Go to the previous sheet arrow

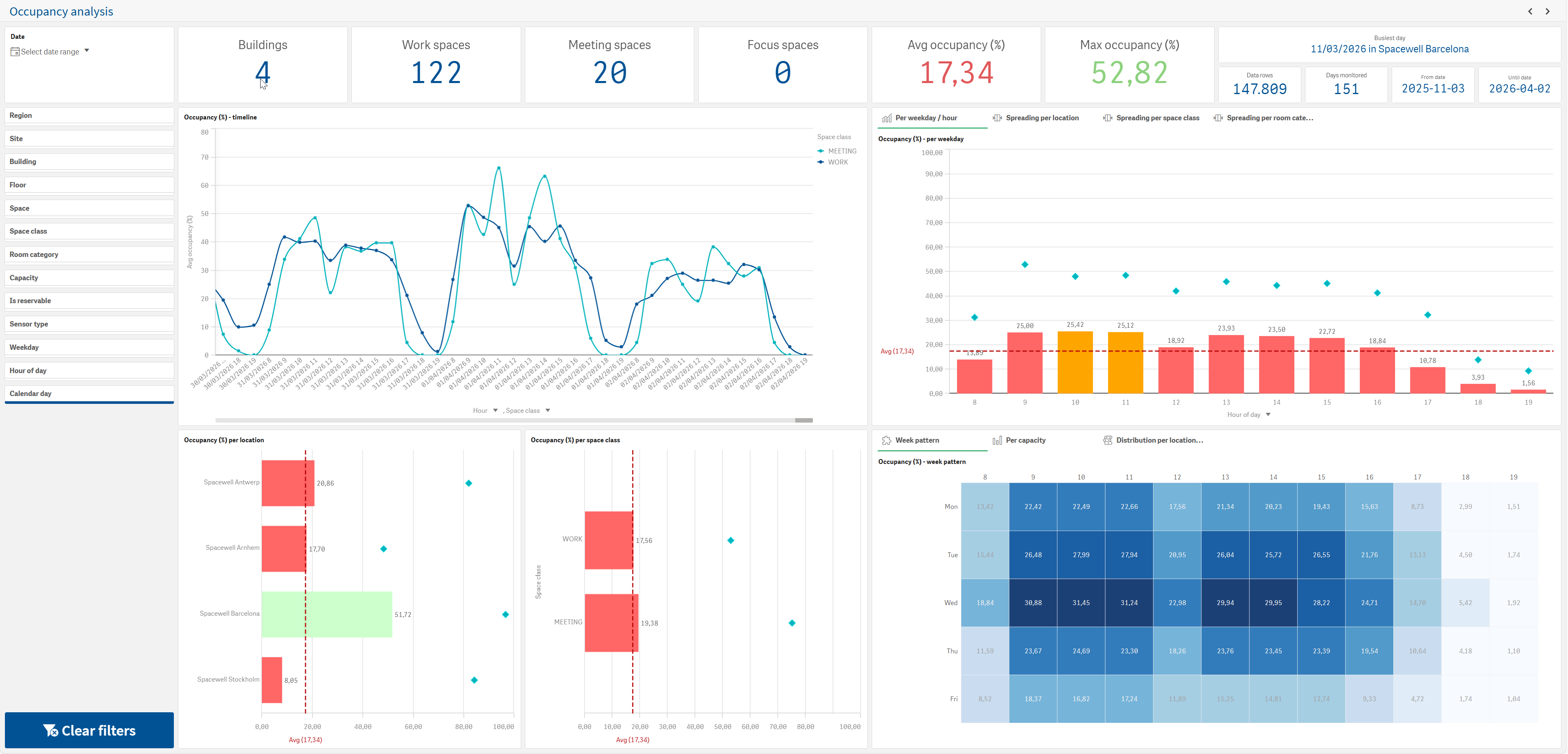(x=1530, y=11)
